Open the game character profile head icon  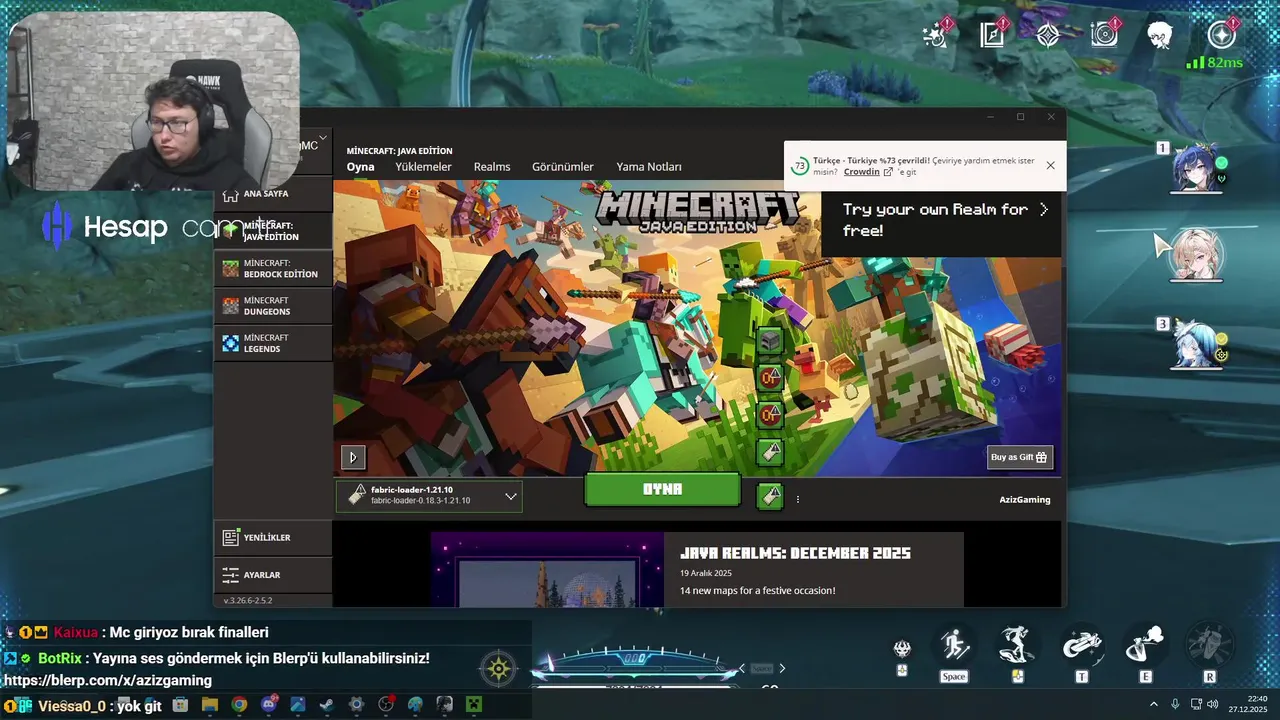click(1160, 36)
